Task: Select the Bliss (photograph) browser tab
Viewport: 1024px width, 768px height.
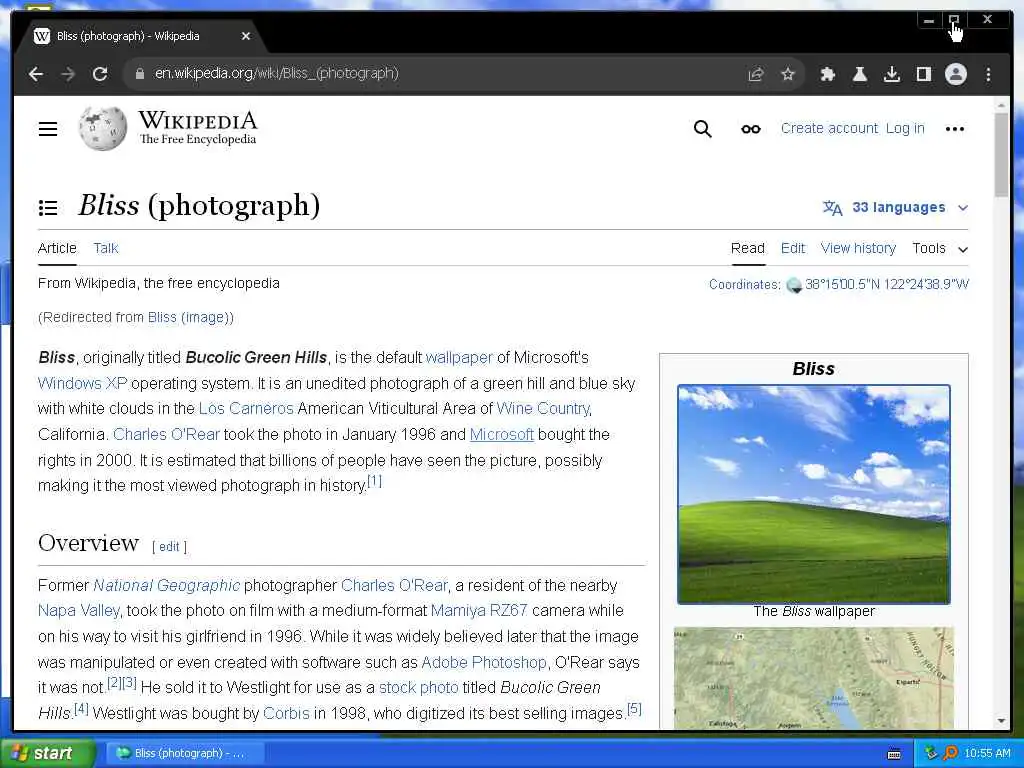Action: click(140, 36)
